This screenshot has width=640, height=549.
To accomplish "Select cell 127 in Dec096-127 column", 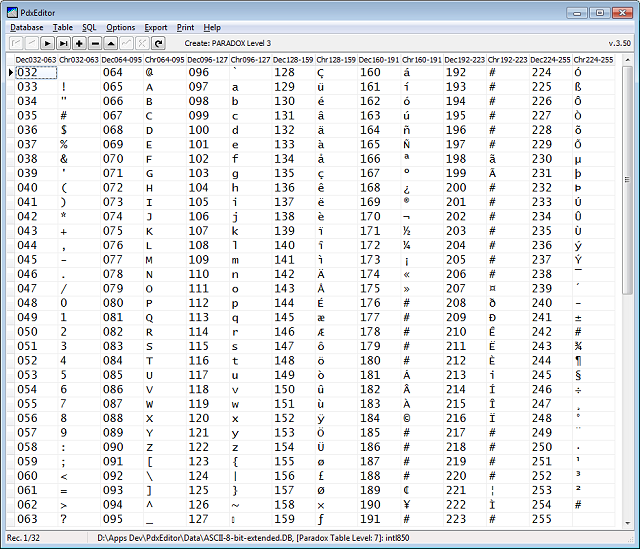I will pos(207,519).
